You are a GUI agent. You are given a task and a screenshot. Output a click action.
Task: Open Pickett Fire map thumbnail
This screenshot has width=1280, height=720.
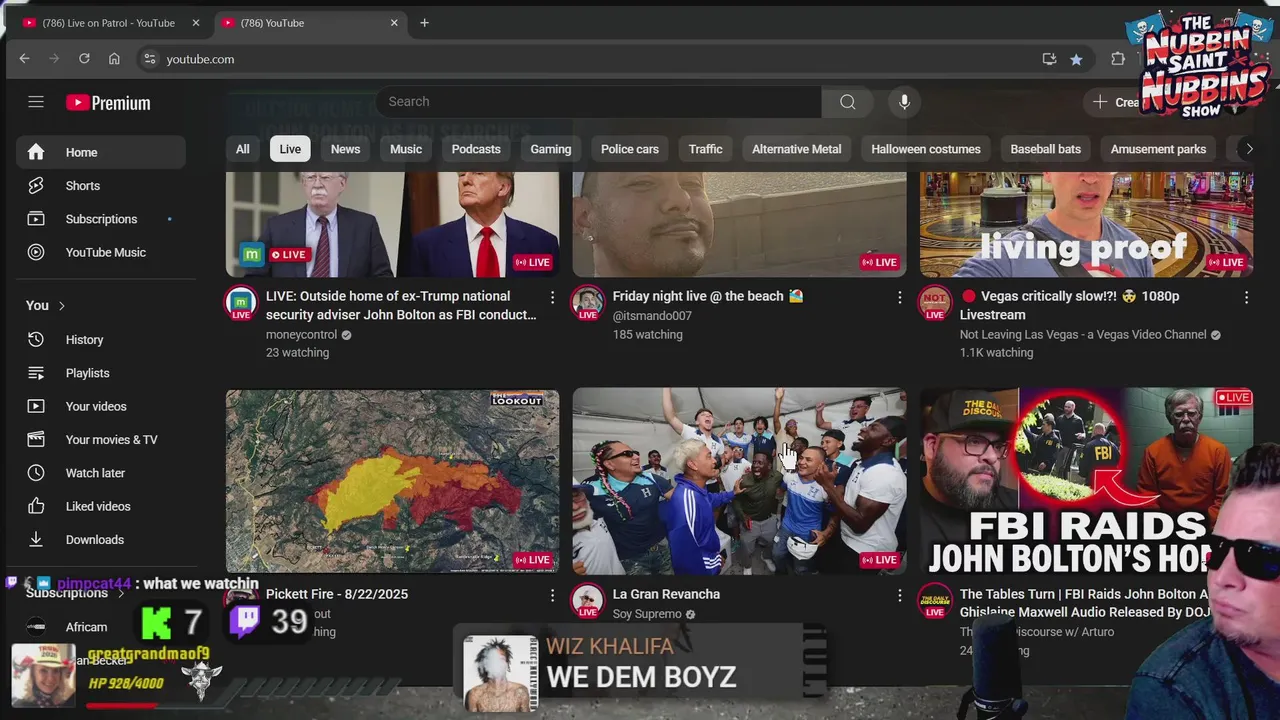coord(392,481)
